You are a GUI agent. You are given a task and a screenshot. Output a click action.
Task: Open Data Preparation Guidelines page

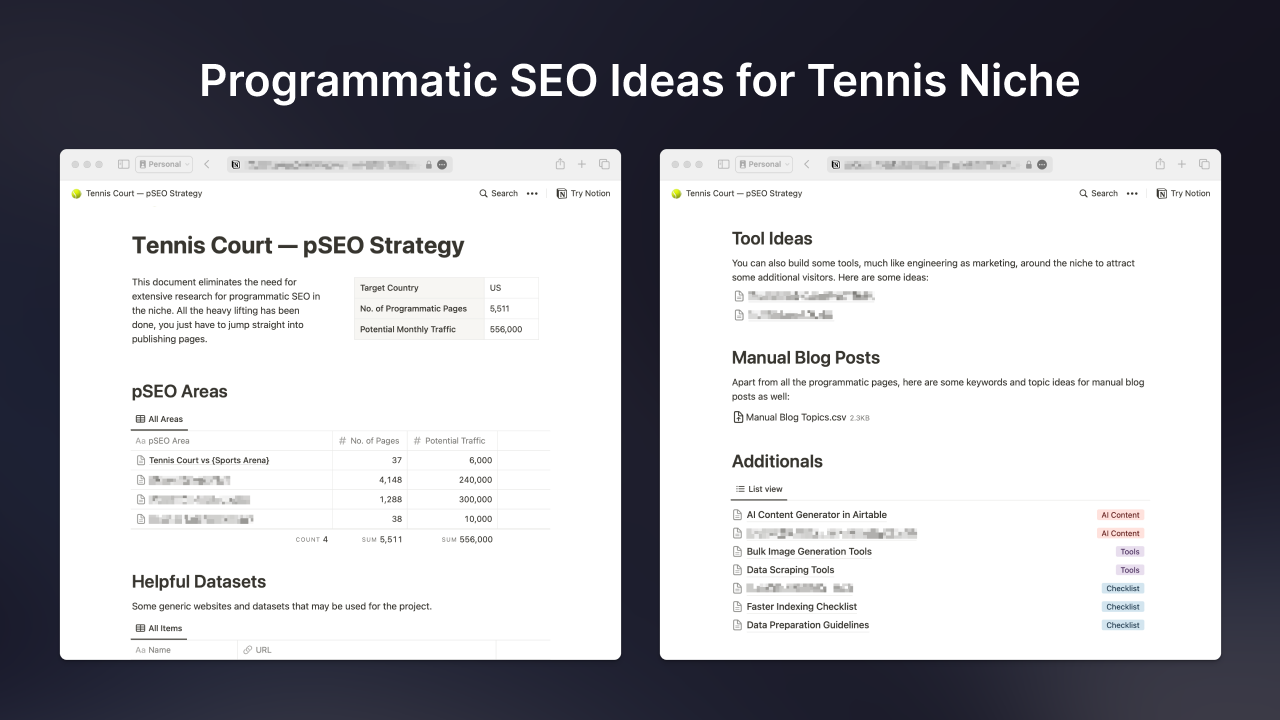pyautogui.click(x=808, y=625)
